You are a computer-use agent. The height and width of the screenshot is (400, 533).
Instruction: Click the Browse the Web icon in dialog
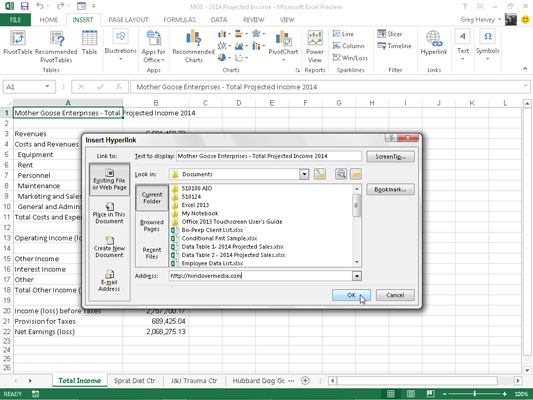click(x=341, y=174)
